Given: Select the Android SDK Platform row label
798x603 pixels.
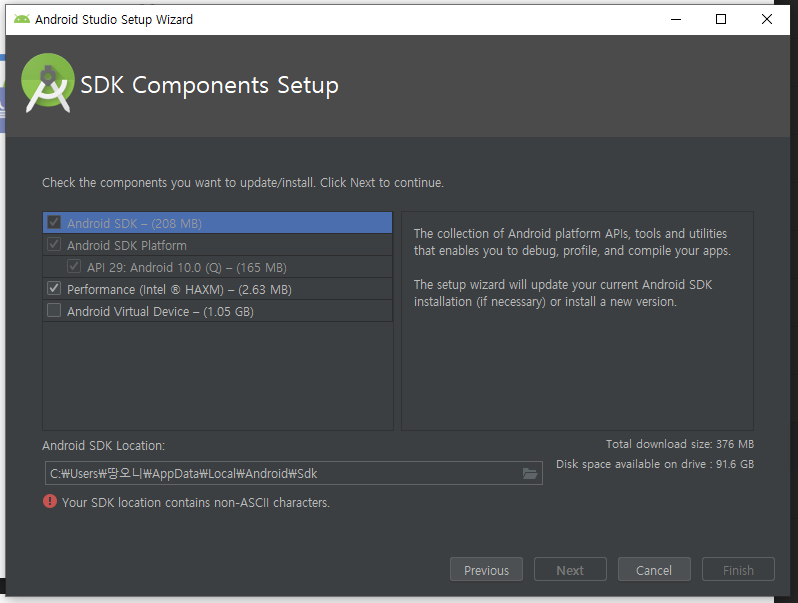Looking at the screenshot, I should (127, 245).
